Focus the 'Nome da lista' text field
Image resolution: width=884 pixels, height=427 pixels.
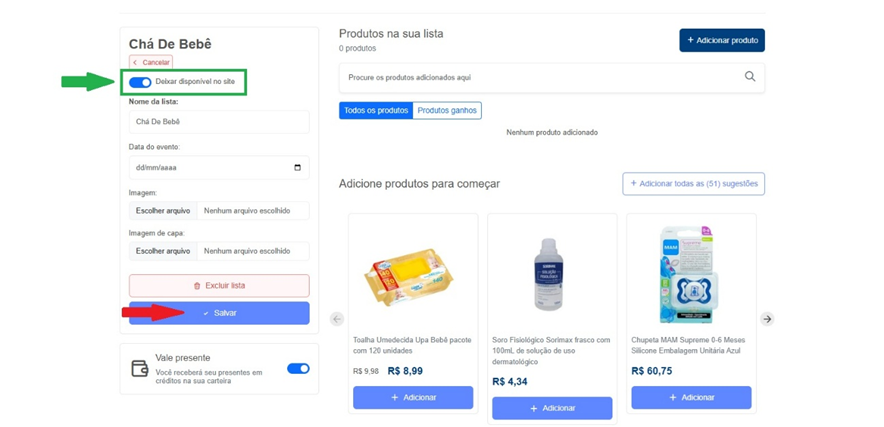[x=219, y=122]
